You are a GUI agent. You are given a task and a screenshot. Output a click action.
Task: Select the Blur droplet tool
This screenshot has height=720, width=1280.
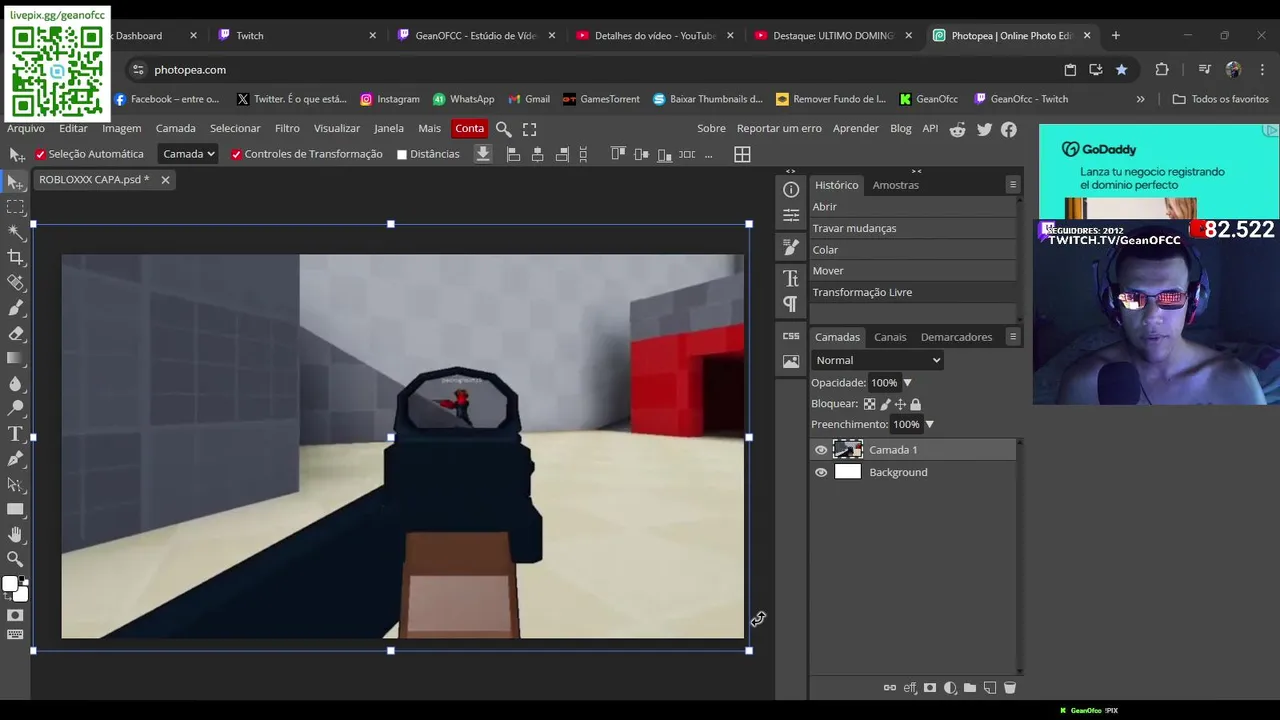click(15, 383)
